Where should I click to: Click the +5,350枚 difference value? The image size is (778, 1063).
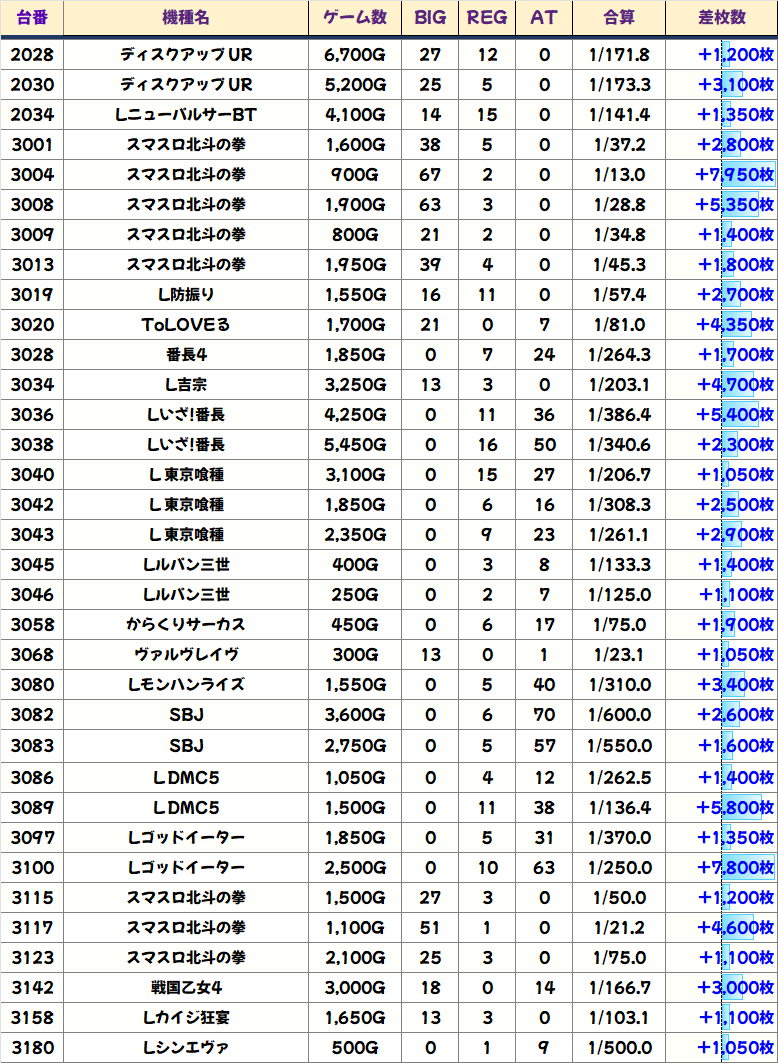(736, 205)
